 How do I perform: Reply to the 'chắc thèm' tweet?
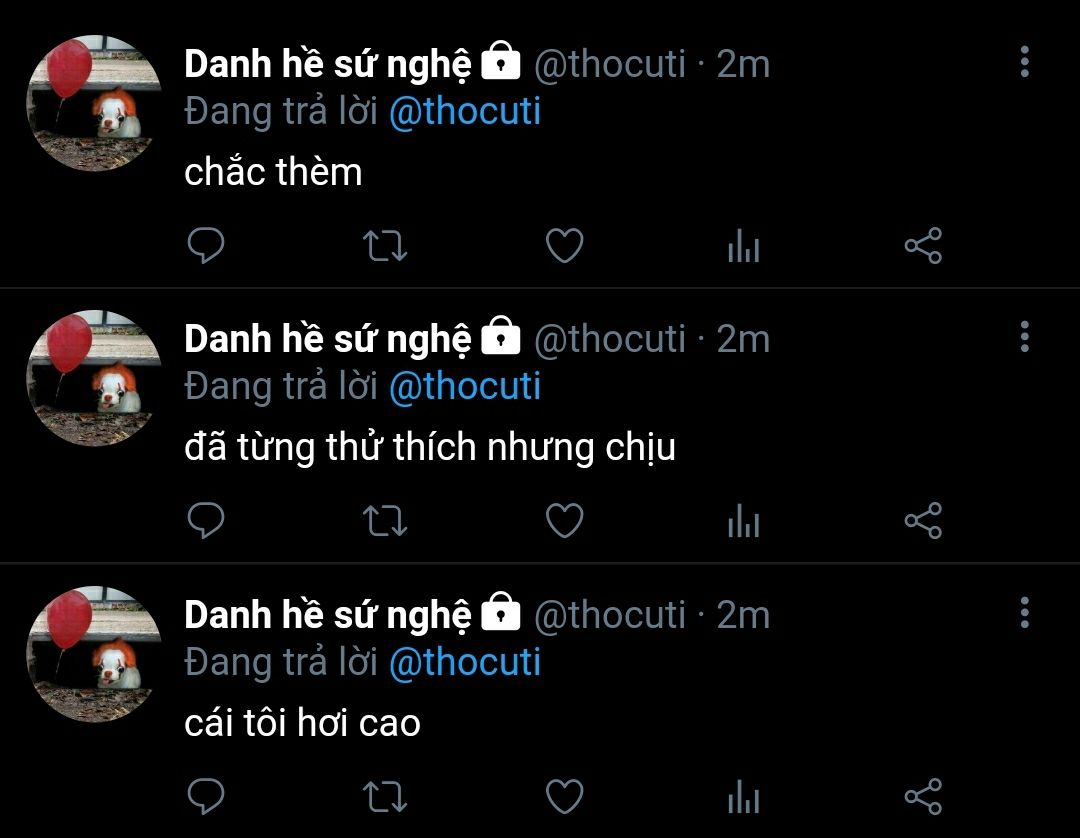pos(206,245)
